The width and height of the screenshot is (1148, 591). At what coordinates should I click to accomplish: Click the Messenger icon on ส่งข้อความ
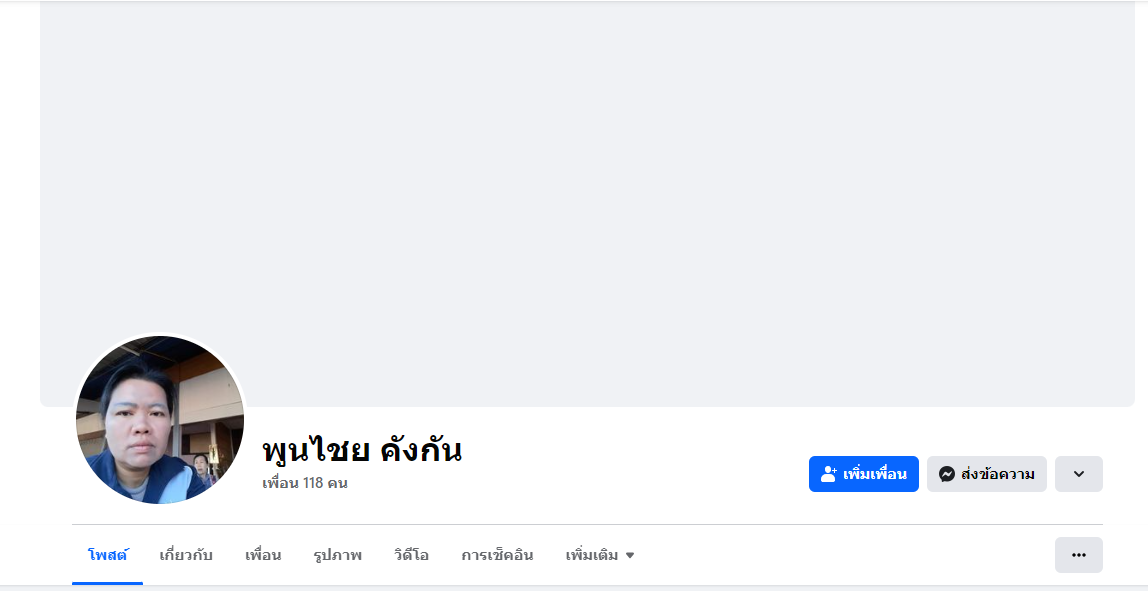tap(947, 474)
